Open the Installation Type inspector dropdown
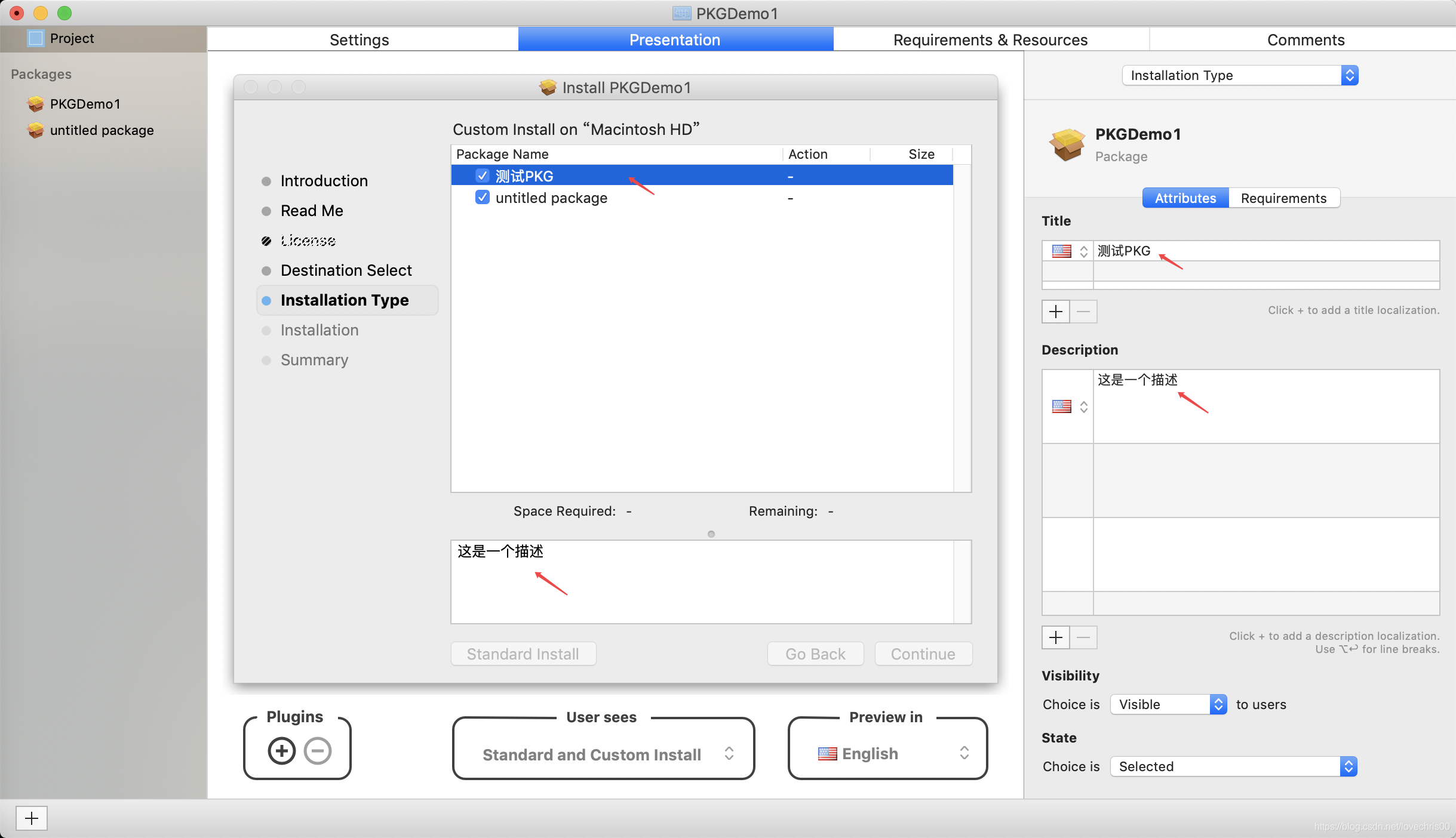1456x838 pixels. pyautogui.click(x=1240, y=75)
